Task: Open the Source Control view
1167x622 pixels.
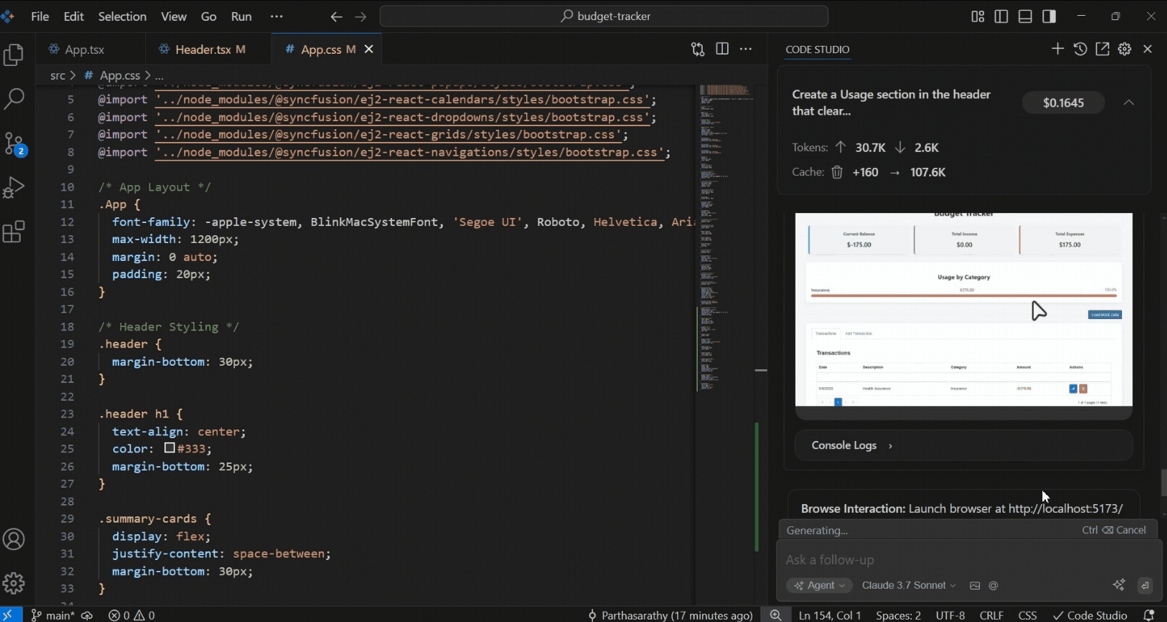Action: pyautogui.click(x=15, y=143)
